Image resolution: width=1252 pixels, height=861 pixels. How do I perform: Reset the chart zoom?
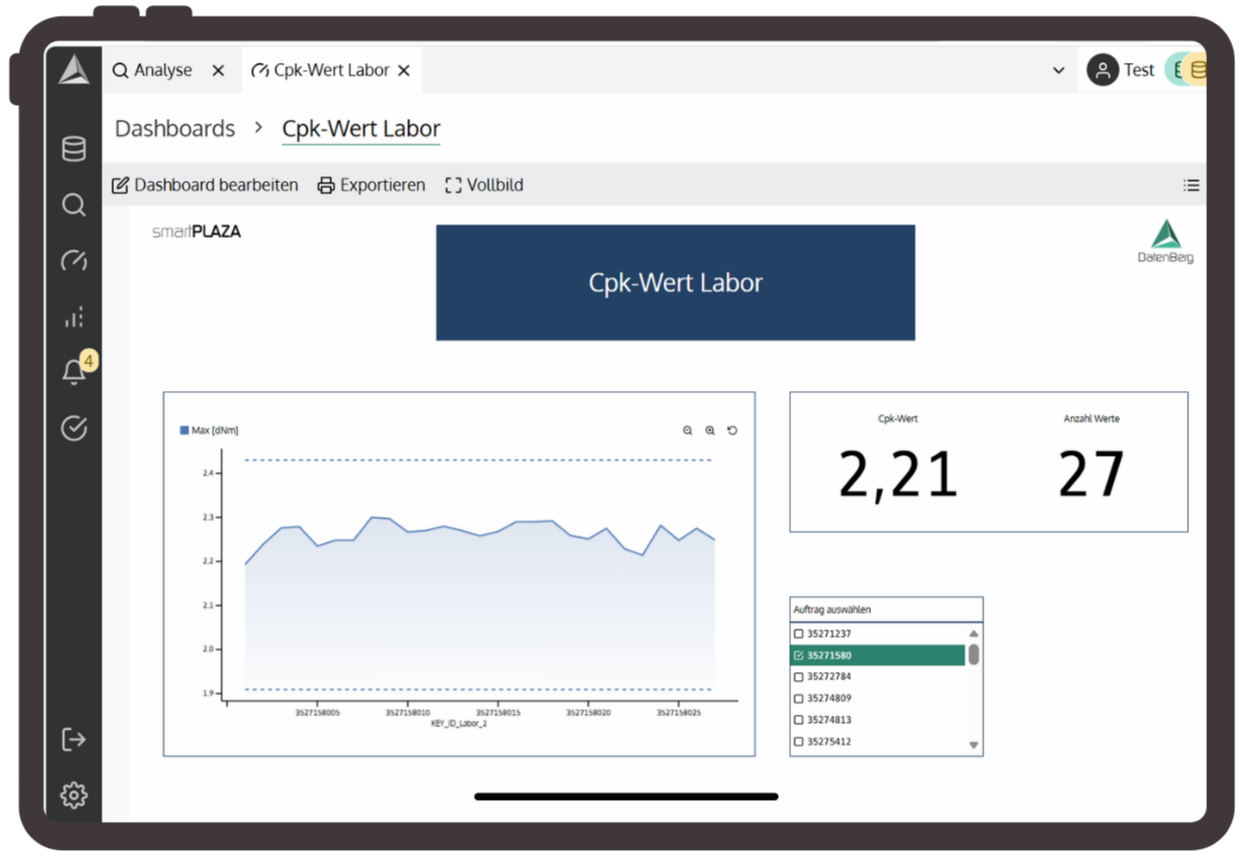point(732,430)
